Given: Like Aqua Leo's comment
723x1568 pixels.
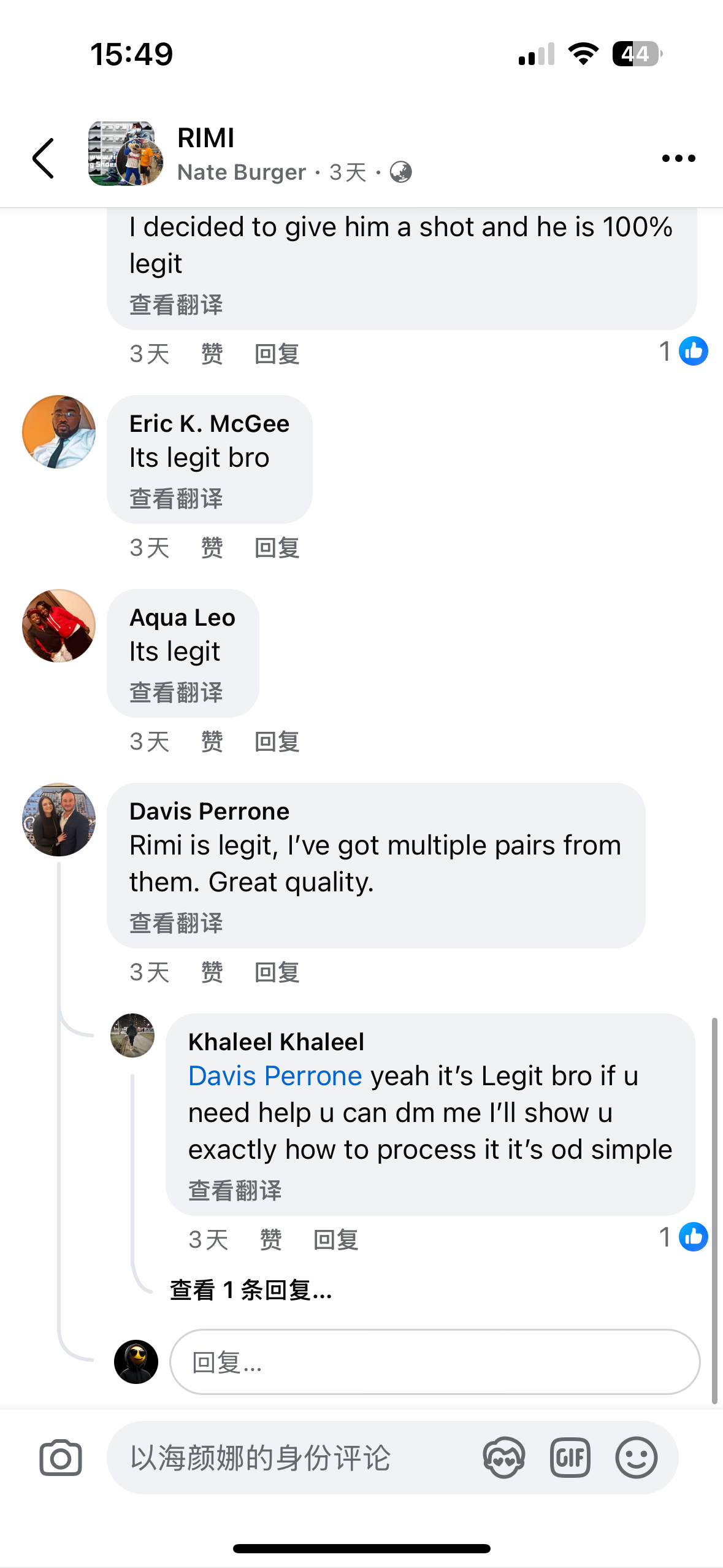Looking at the screenshot, I should pyautogui.click(x=212, y=742).
